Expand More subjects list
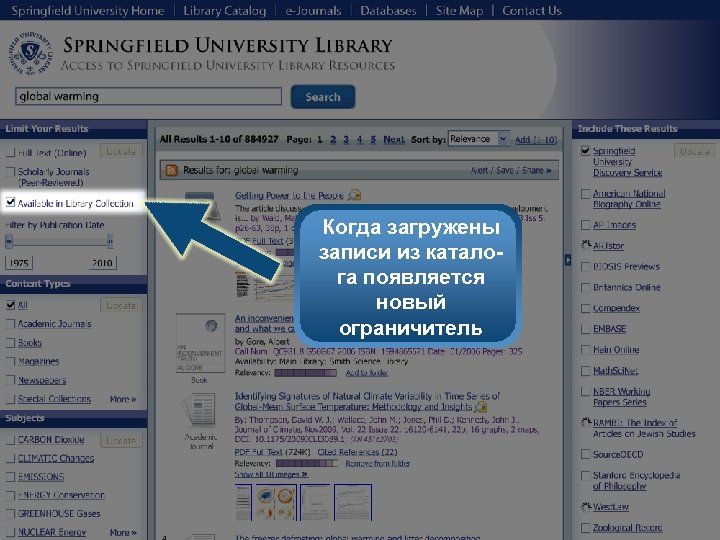 (123, 533)
